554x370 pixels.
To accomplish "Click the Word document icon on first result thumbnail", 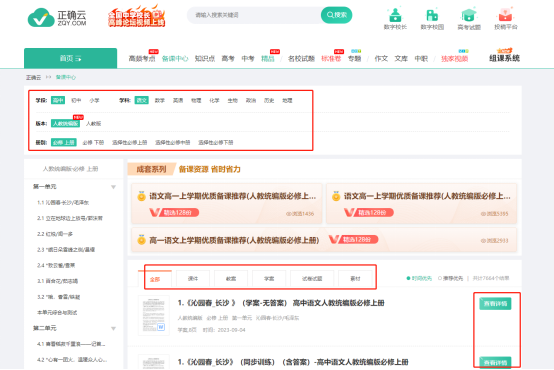I will pos(161,327).
